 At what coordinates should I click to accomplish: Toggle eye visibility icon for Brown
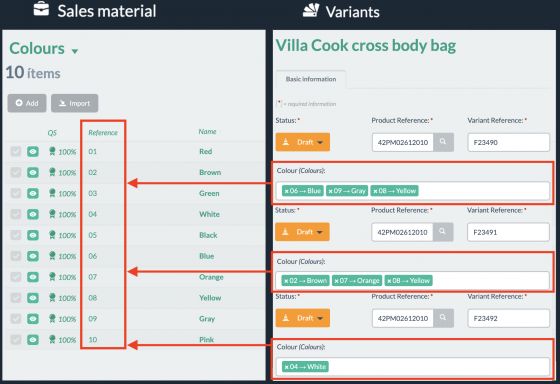33,172
